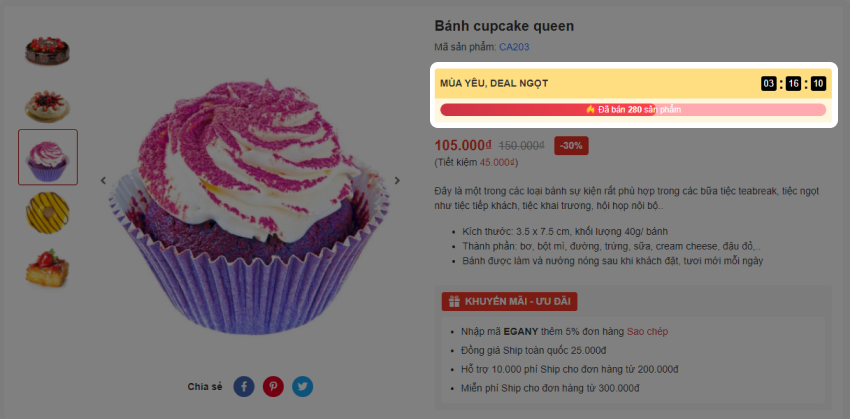Go to next product image arrow
The width and height of the screenshot is (850, 420).
[x=397, y=181]
